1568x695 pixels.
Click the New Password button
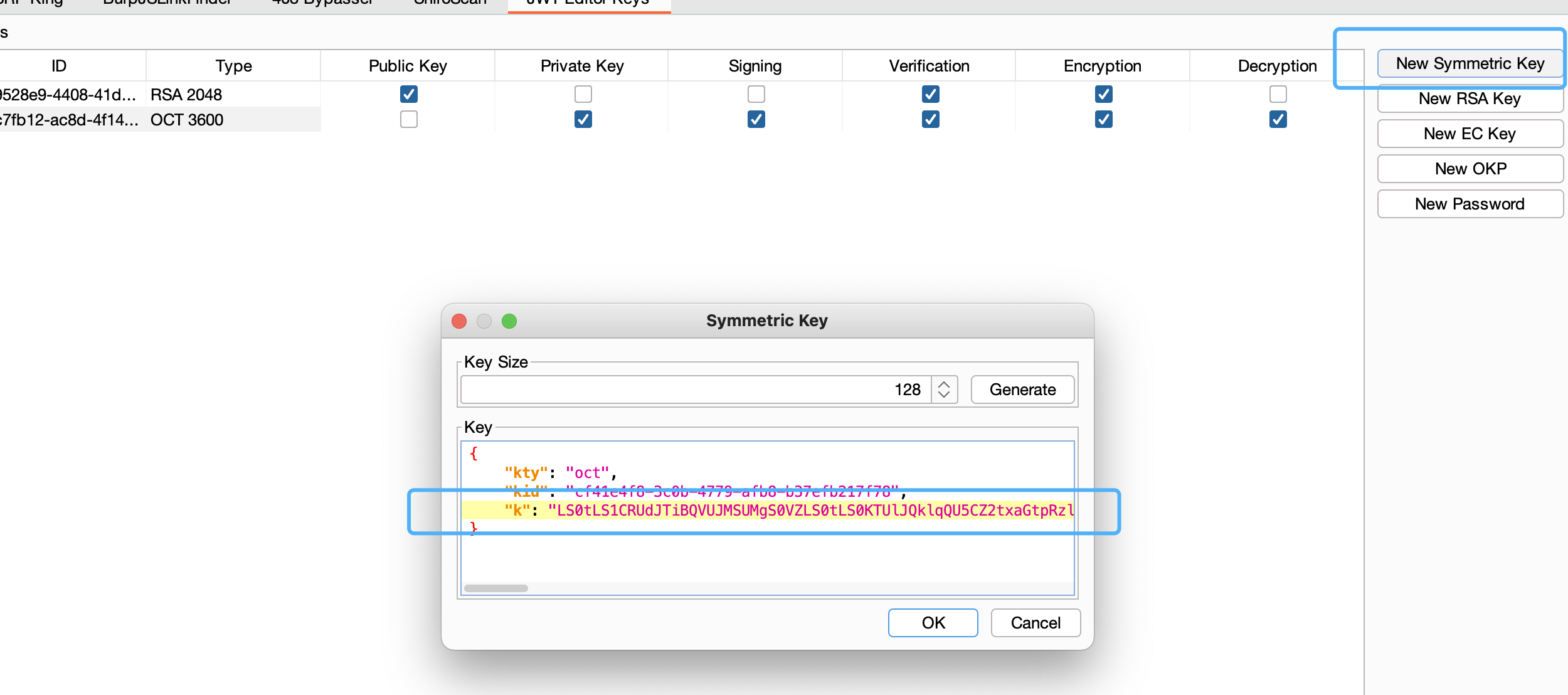pos(1470,204)
